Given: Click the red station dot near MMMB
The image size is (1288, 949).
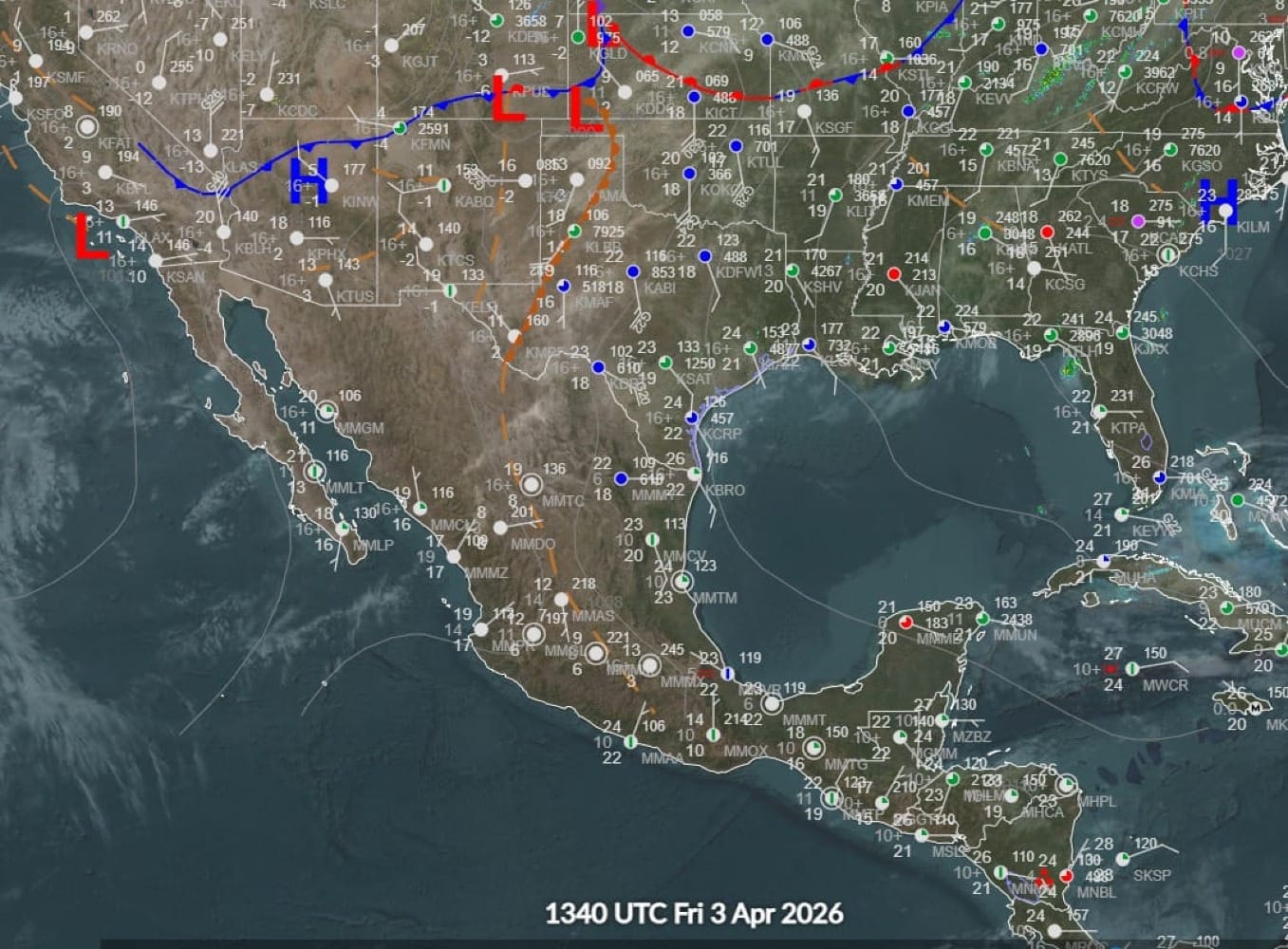Looking at the screenshot, I should [905, 623].
